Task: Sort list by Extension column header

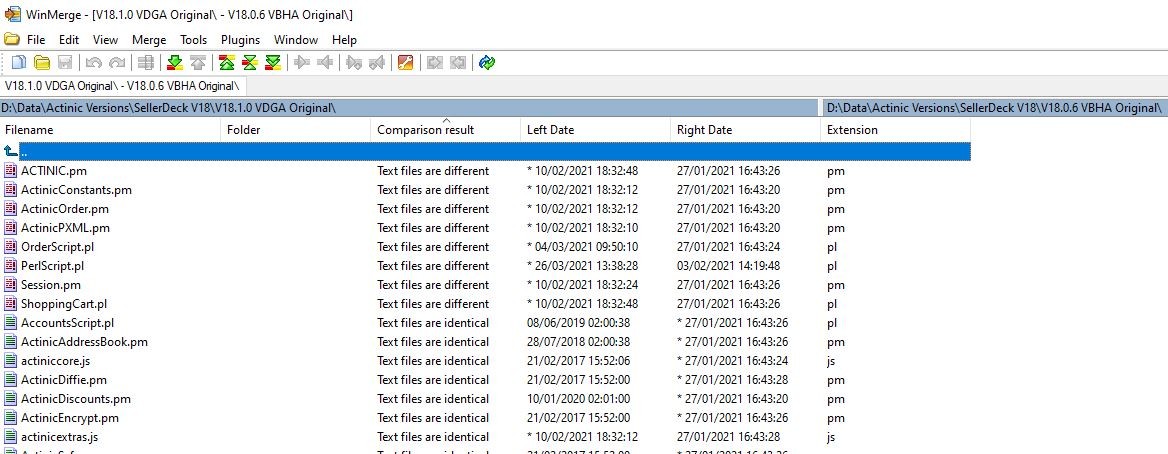Action: 852,130
